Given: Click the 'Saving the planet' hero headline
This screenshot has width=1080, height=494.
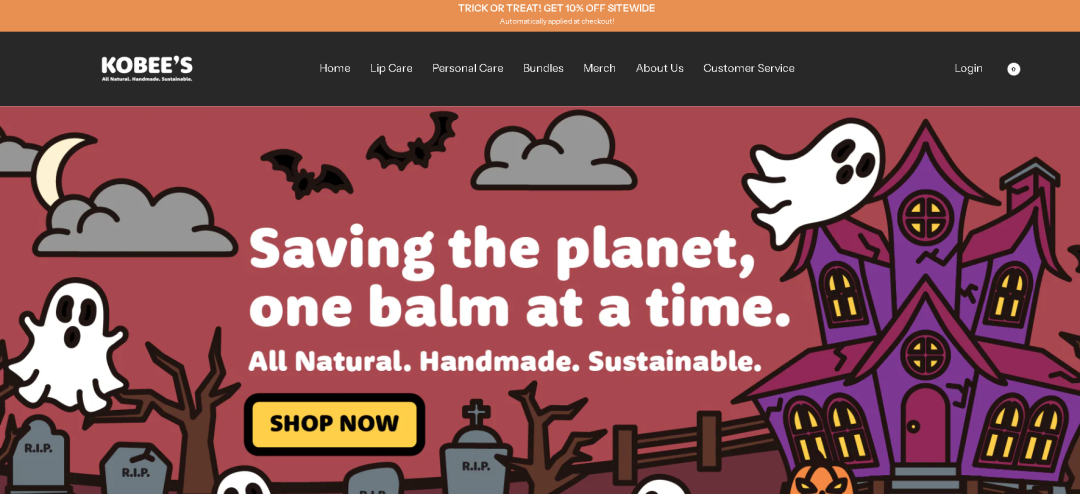Looking at the screenshot, I should click(x=518, y=278).
